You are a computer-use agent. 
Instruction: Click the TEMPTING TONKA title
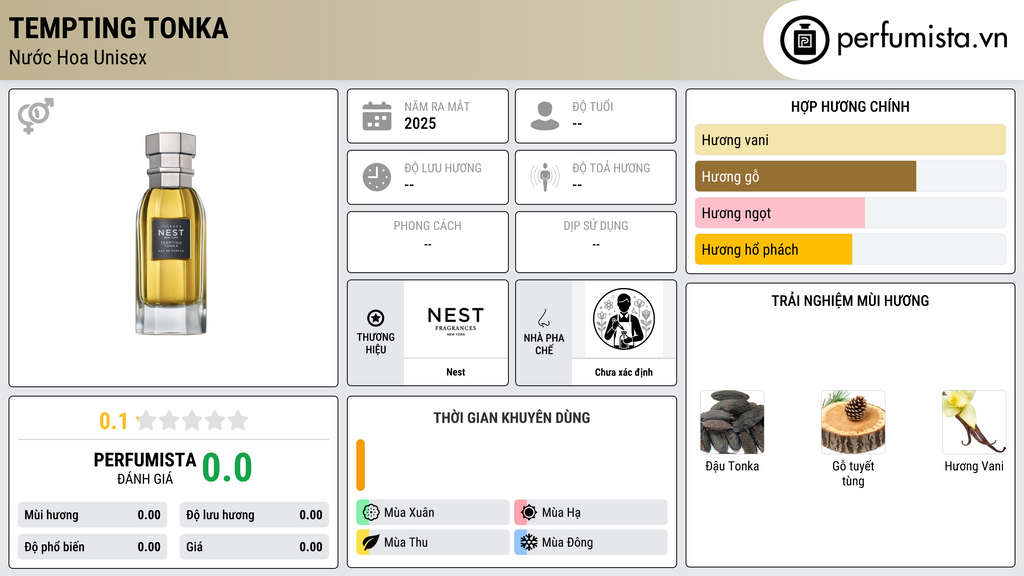(x=119, y=28)
